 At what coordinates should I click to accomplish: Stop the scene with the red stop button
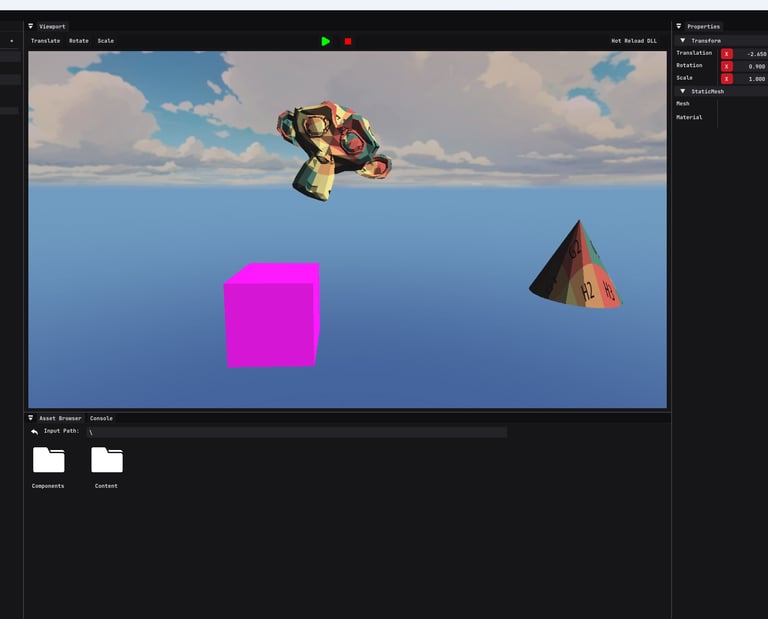pos(348,42)
